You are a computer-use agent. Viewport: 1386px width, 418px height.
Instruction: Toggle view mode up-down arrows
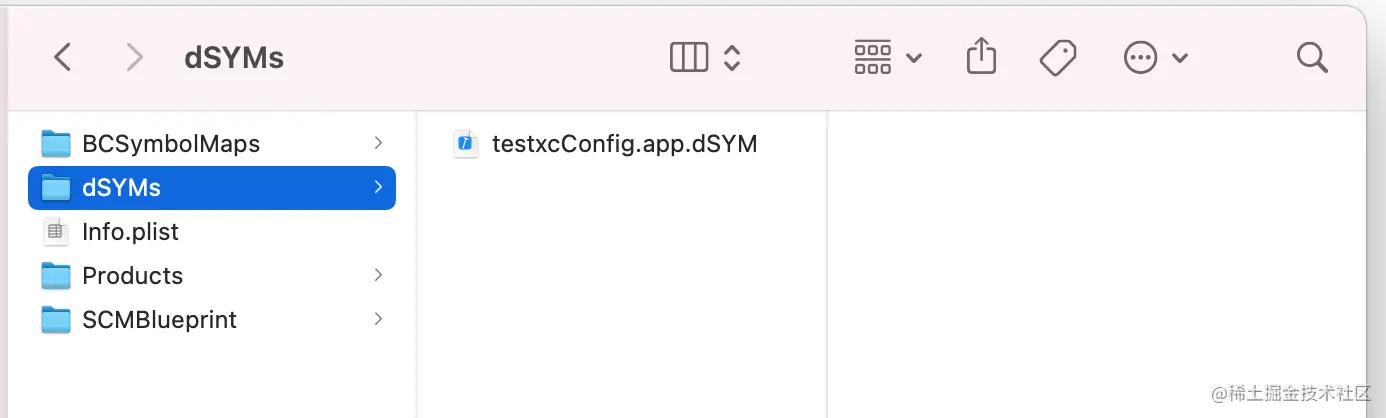click(x=732, y=58)
